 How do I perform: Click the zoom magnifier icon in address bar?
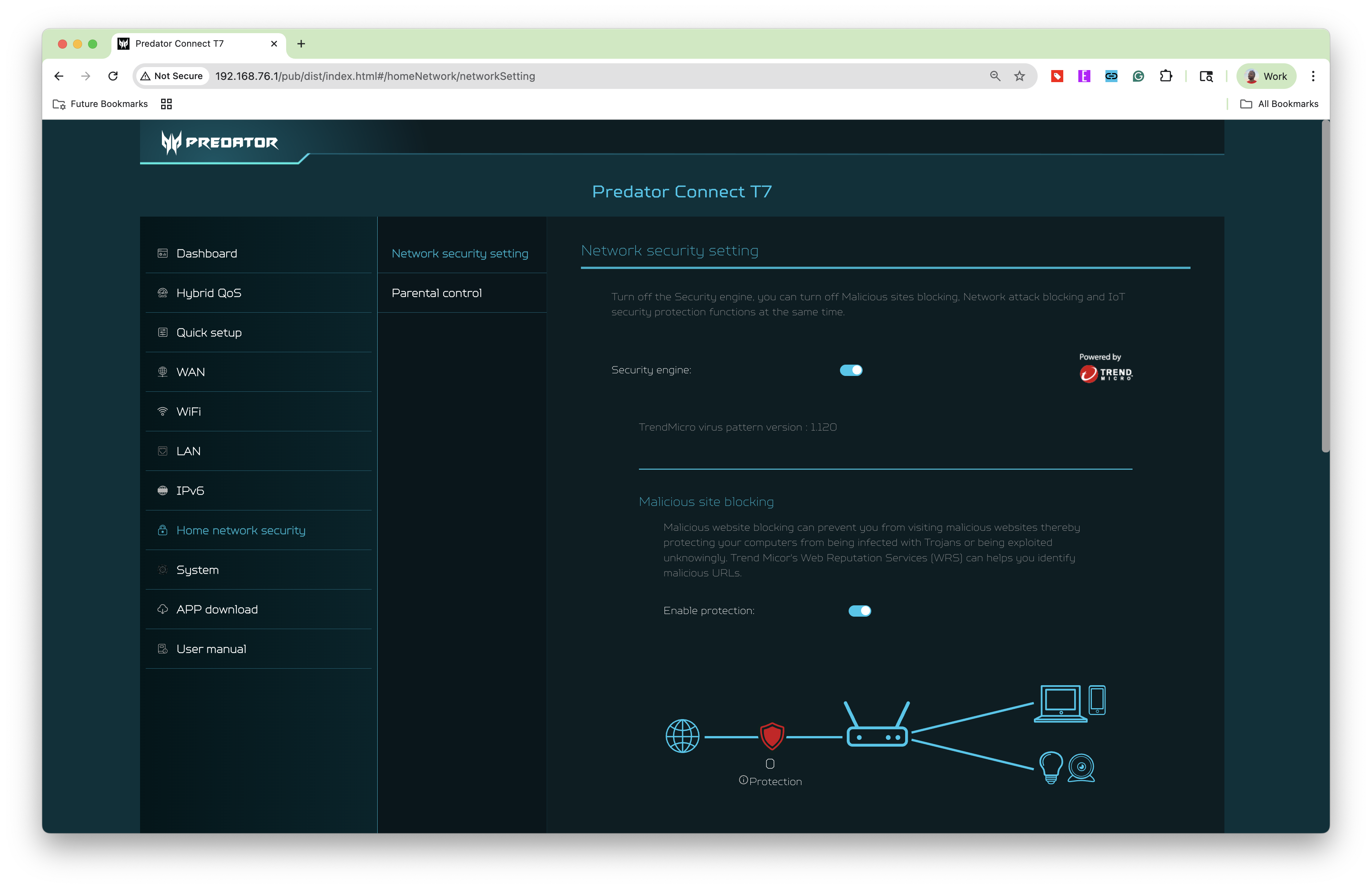coord(995,76)
